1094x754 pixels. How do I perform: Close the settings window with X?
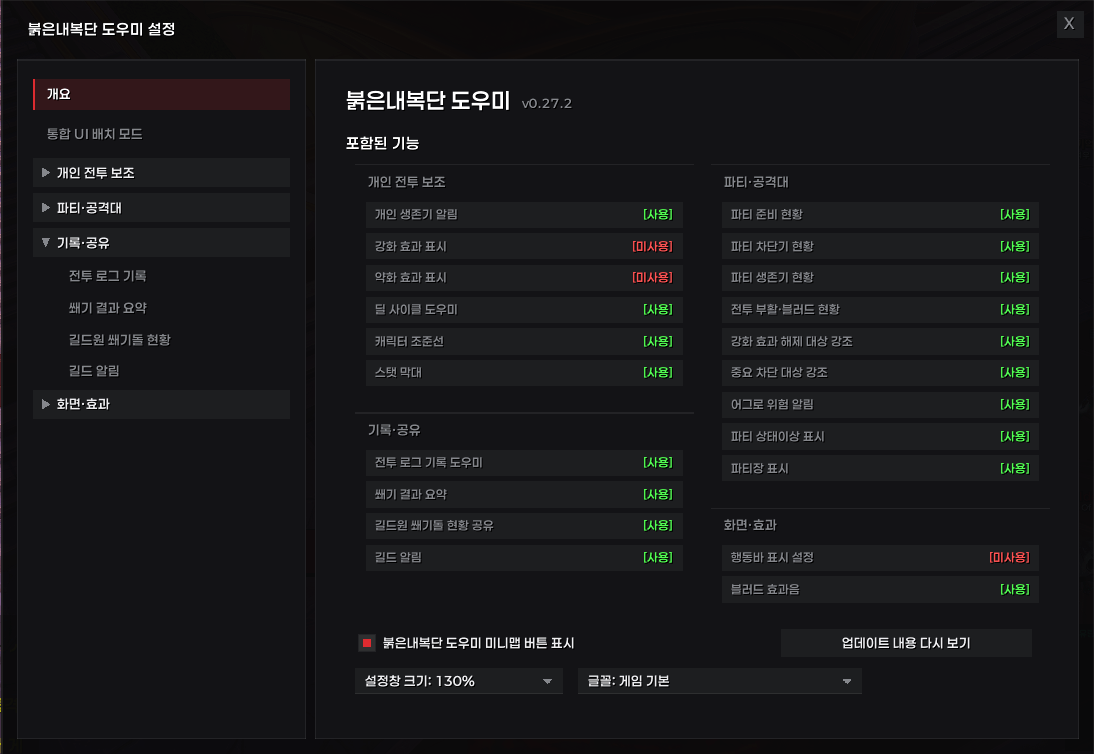[x=1069, y=24]
